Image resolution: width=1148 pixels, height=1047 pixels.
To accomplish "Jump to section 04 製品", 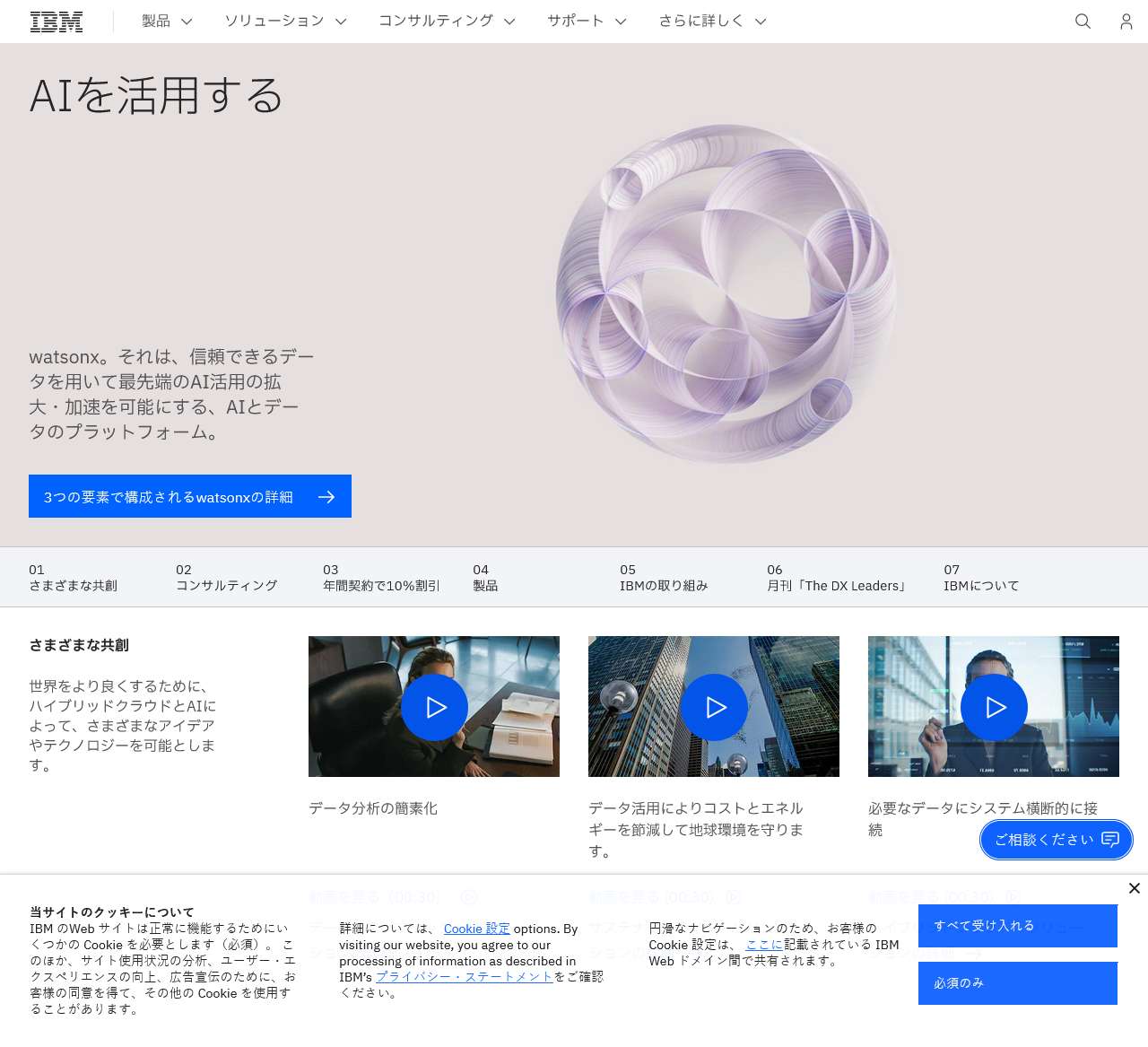I will click(485, 578).
